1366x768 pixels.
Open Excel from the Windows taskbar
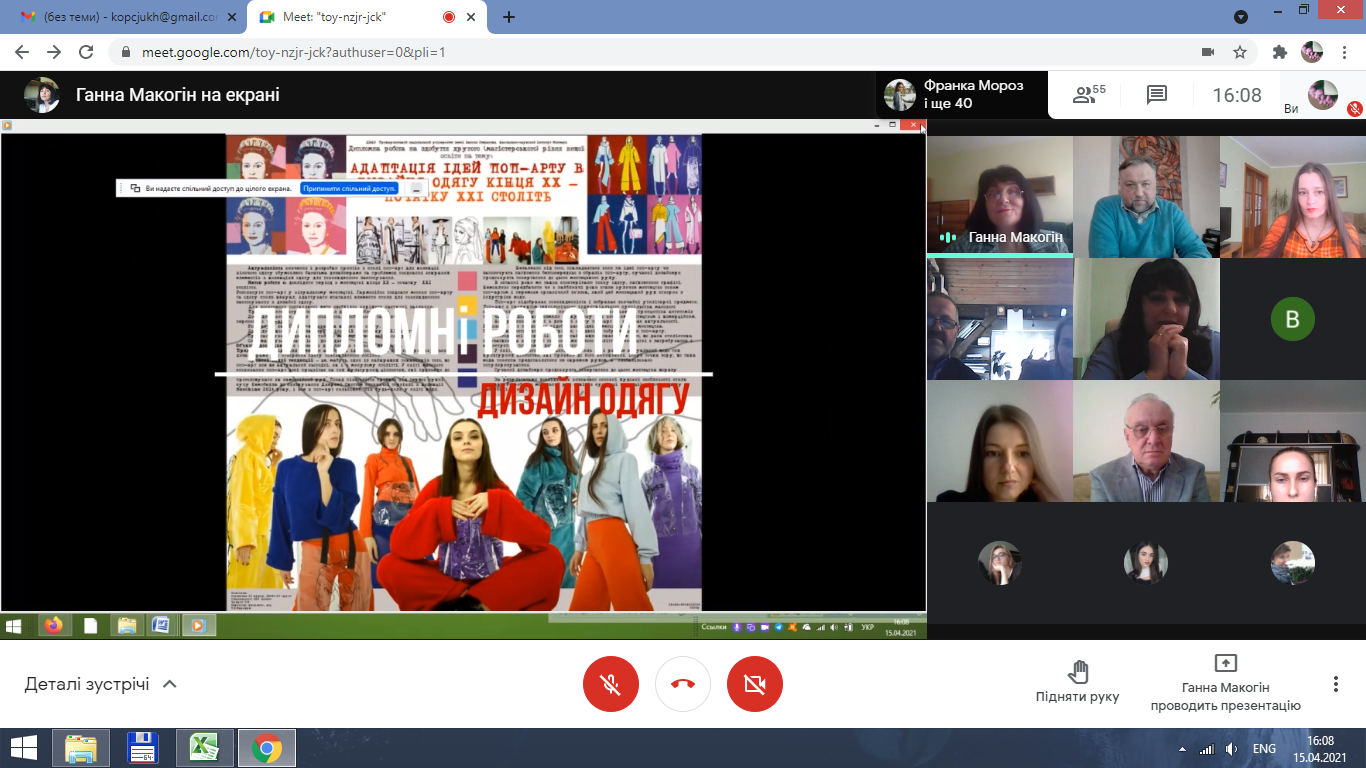click(x=204, y=747)
